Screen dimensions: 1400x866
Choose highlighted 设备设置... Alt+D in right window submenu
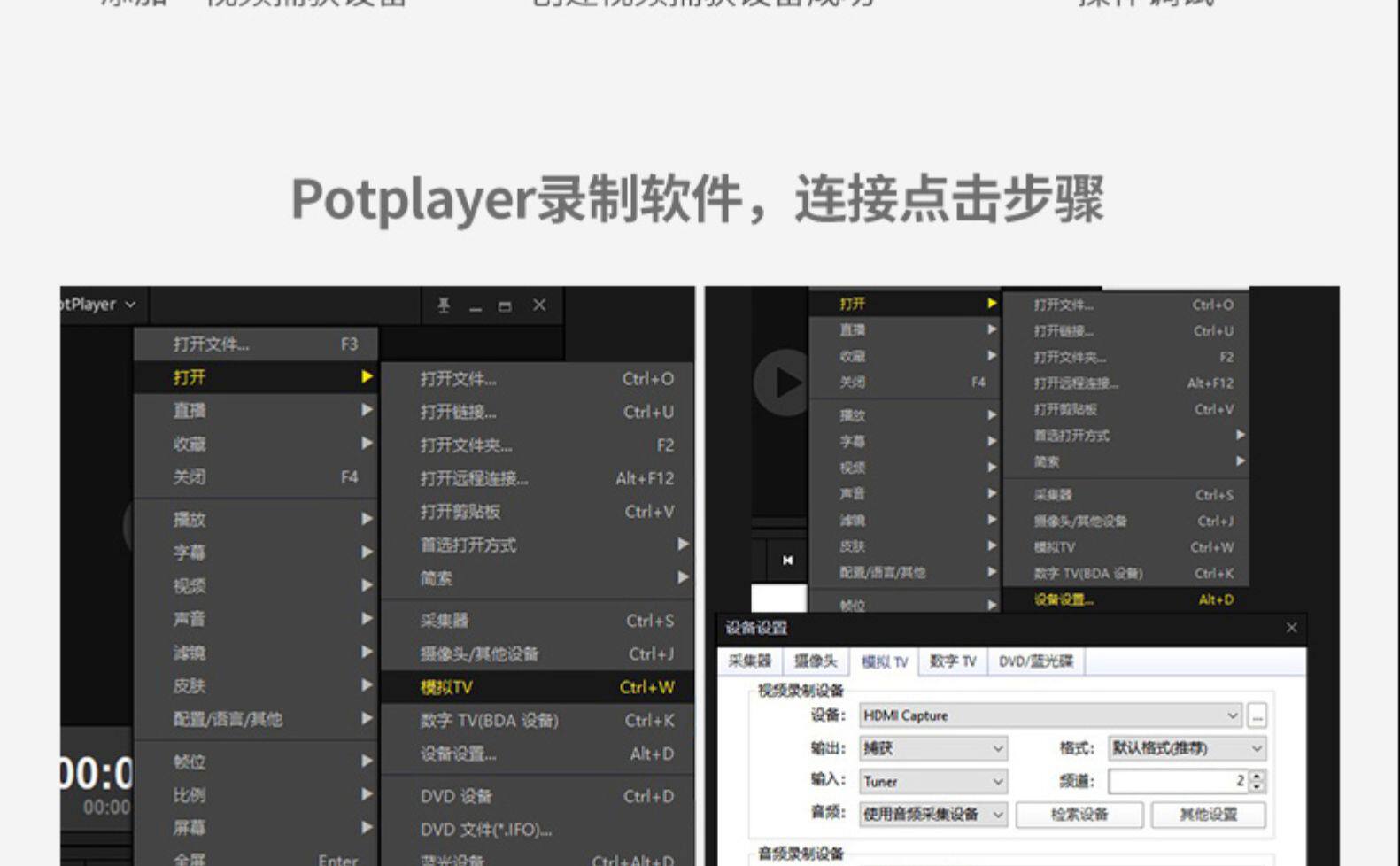(1126, 599)
